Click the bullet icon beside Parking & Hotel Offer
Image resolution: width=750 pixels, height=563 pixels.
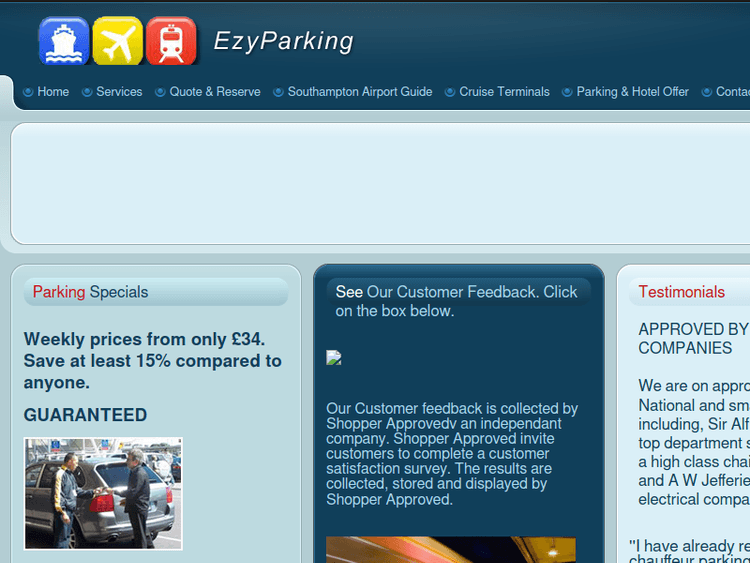pos(567,92)
